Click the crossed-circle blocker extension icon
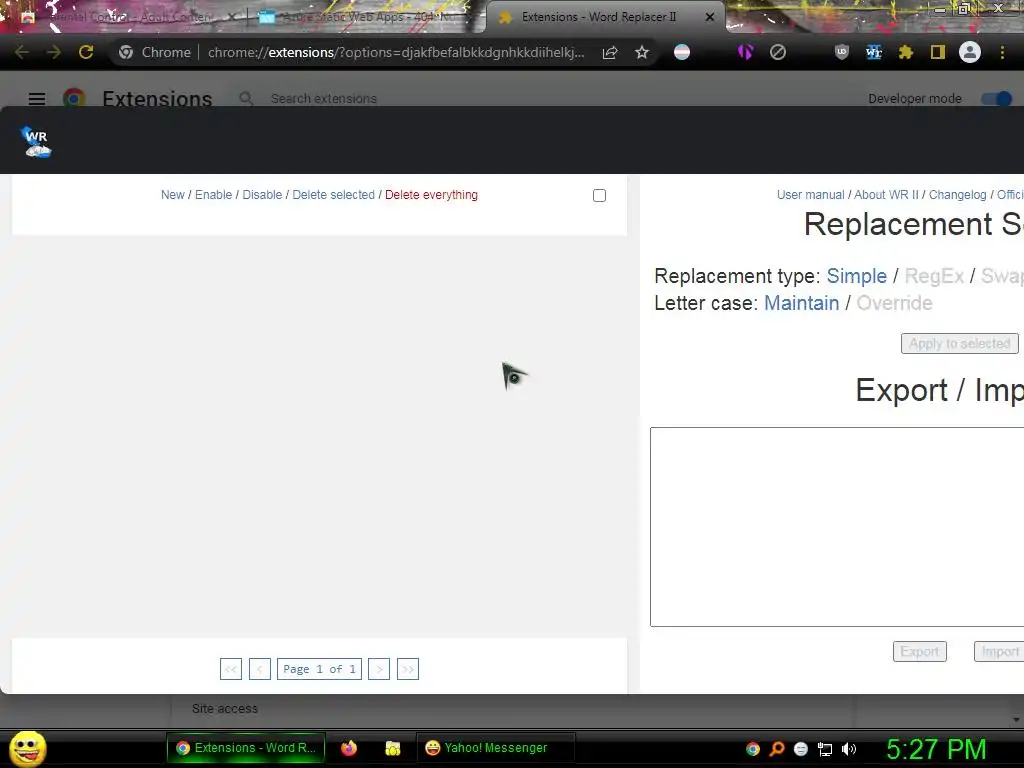The image size is (1024, 768). pyautogui.click(x=778, y=52)
